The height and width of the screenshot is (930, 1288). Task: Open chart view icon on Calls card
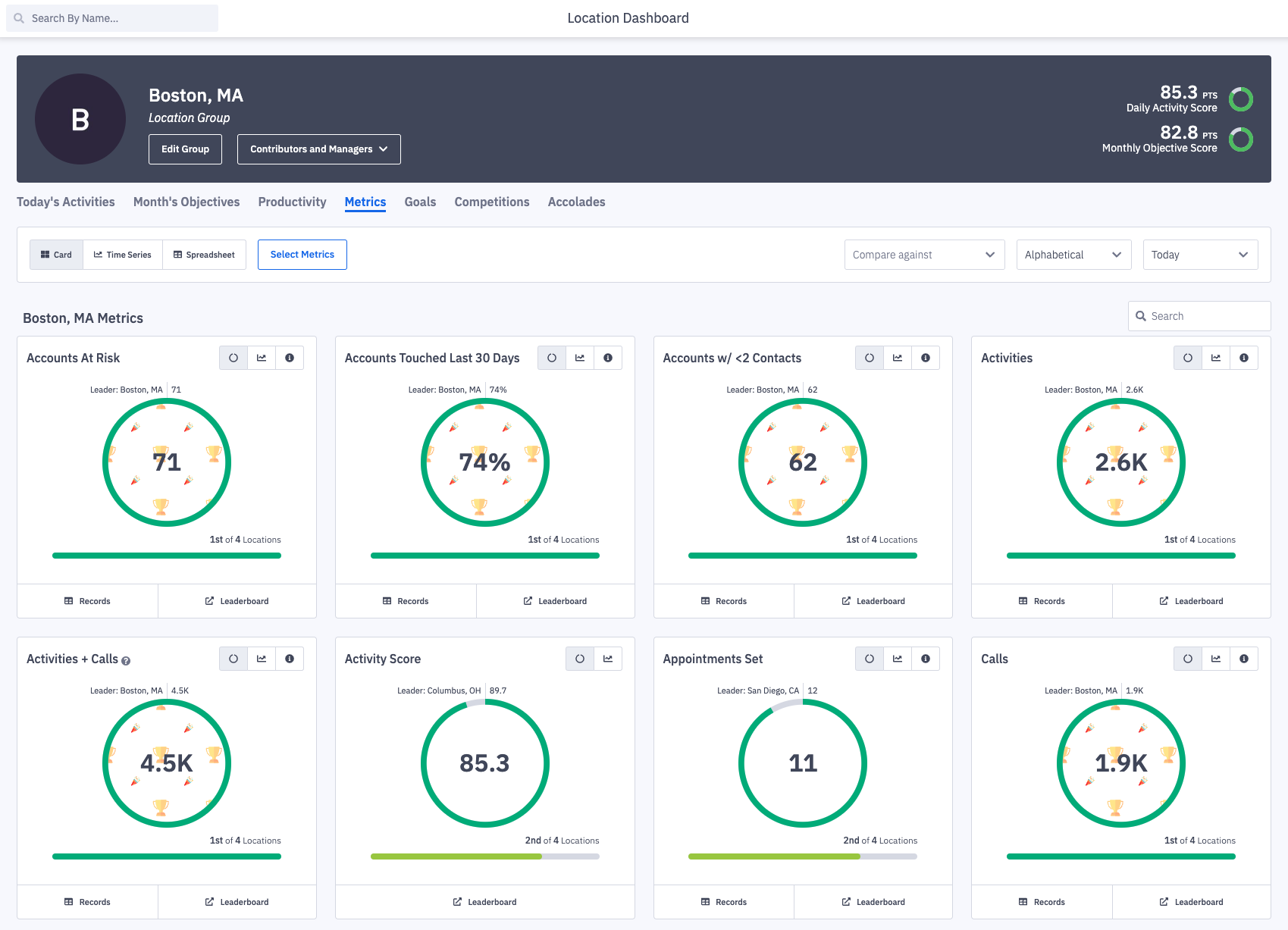[x=1216, y=659]
